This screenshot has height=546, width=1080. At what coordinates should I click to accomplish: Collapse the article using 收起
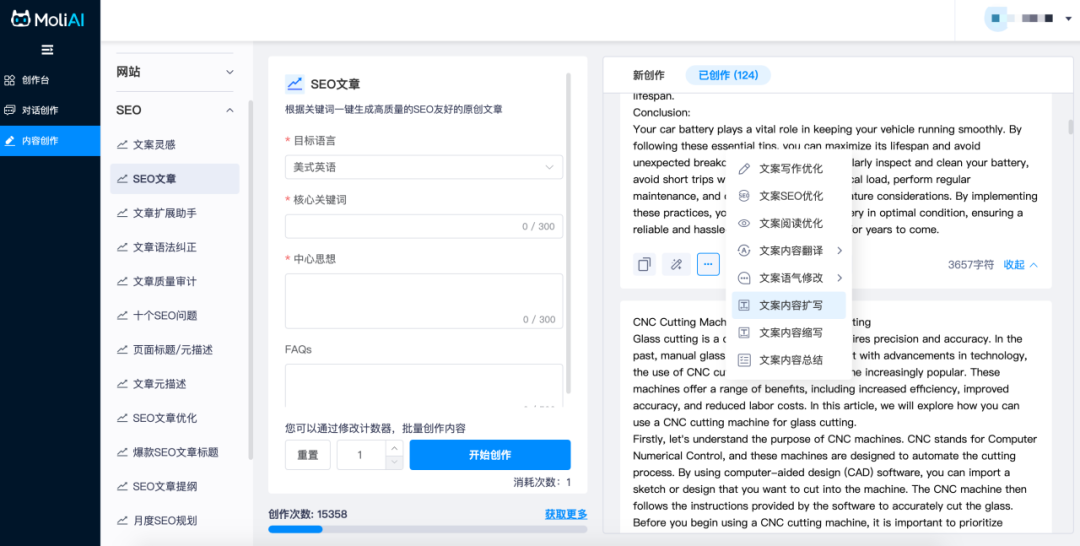[x=1020, y=265]
